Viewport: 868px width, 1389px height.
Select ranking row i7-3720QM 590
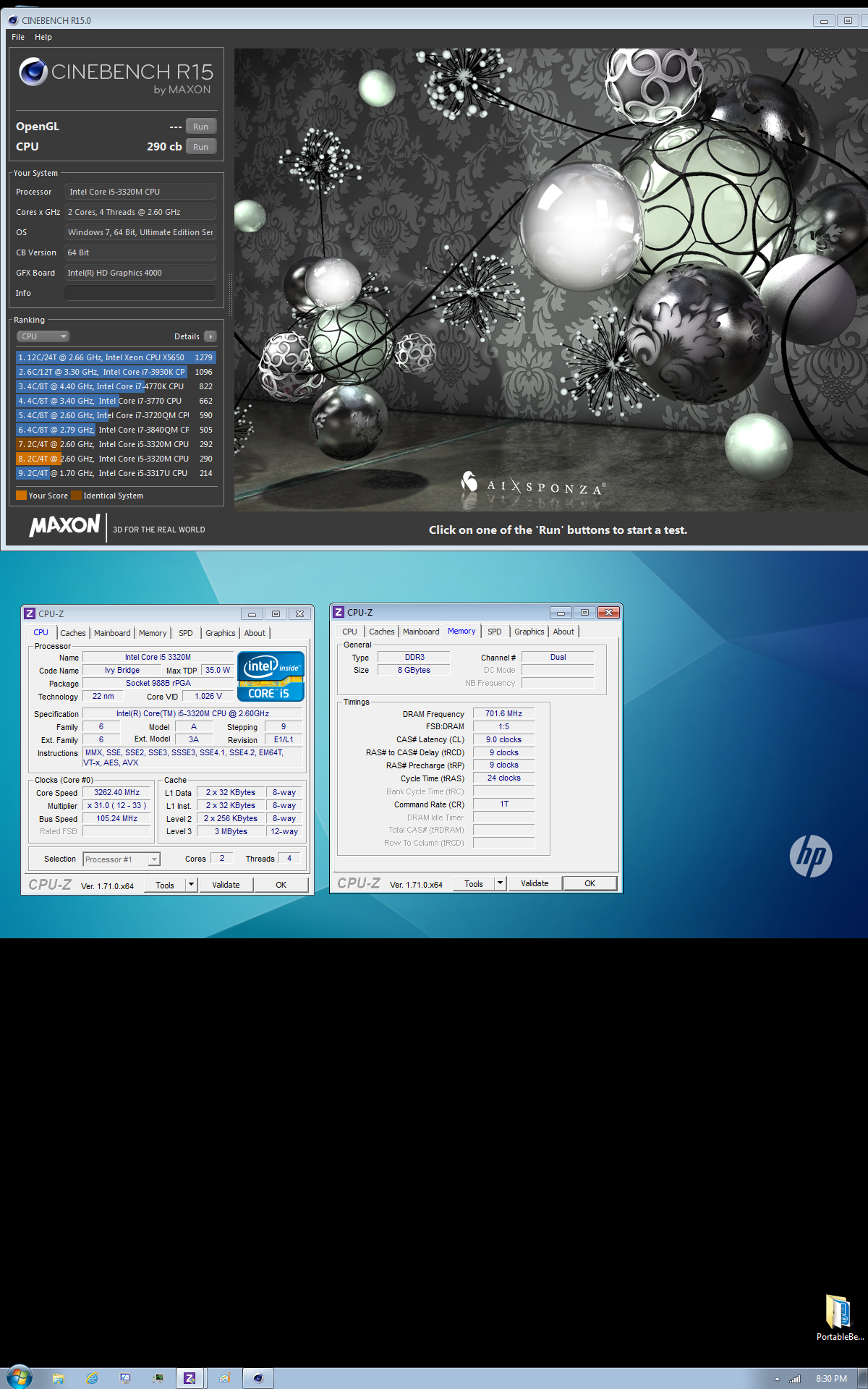point(116,415)
